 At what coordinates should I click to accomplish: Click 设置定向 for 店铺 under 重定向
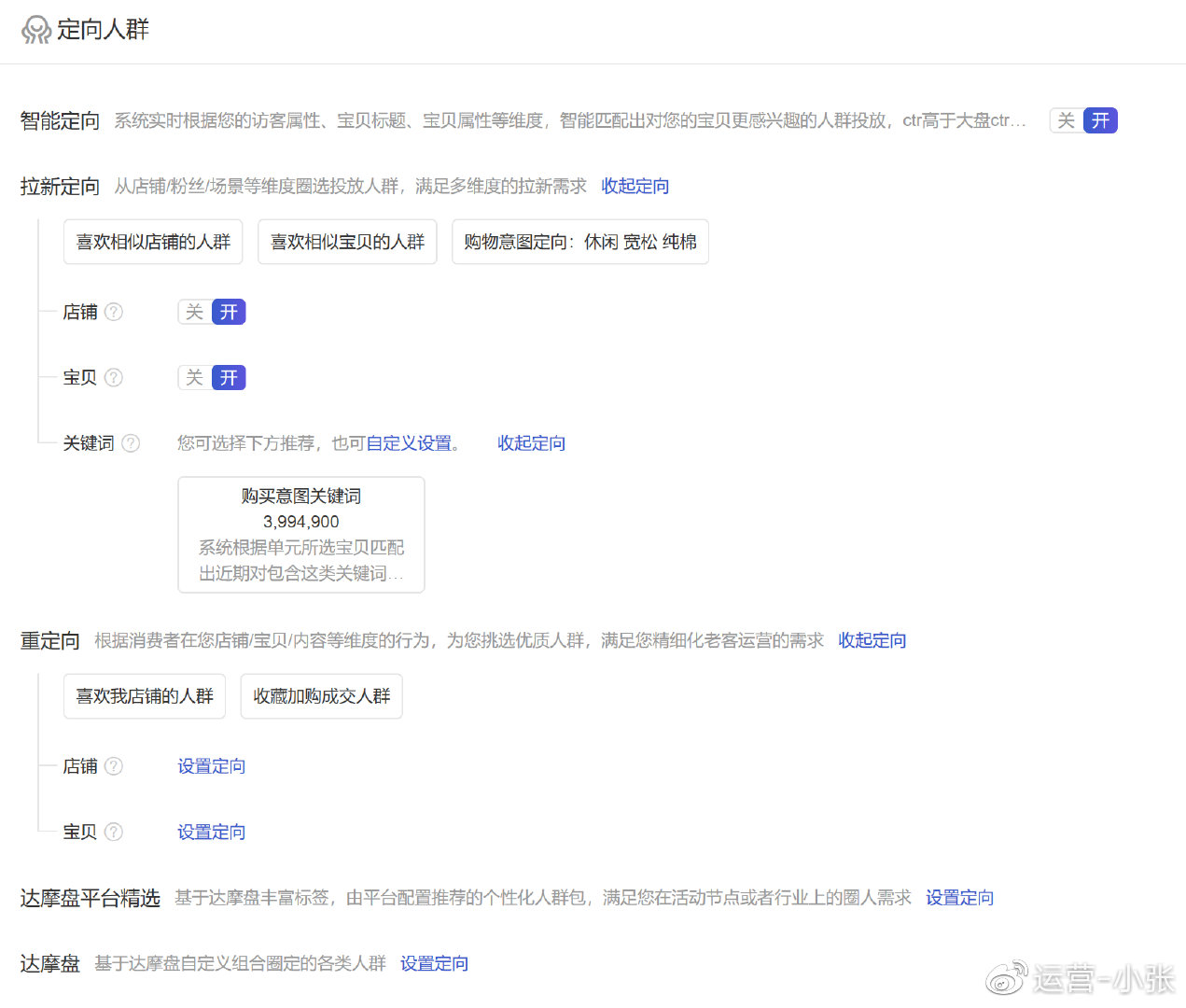coord(211,766)
